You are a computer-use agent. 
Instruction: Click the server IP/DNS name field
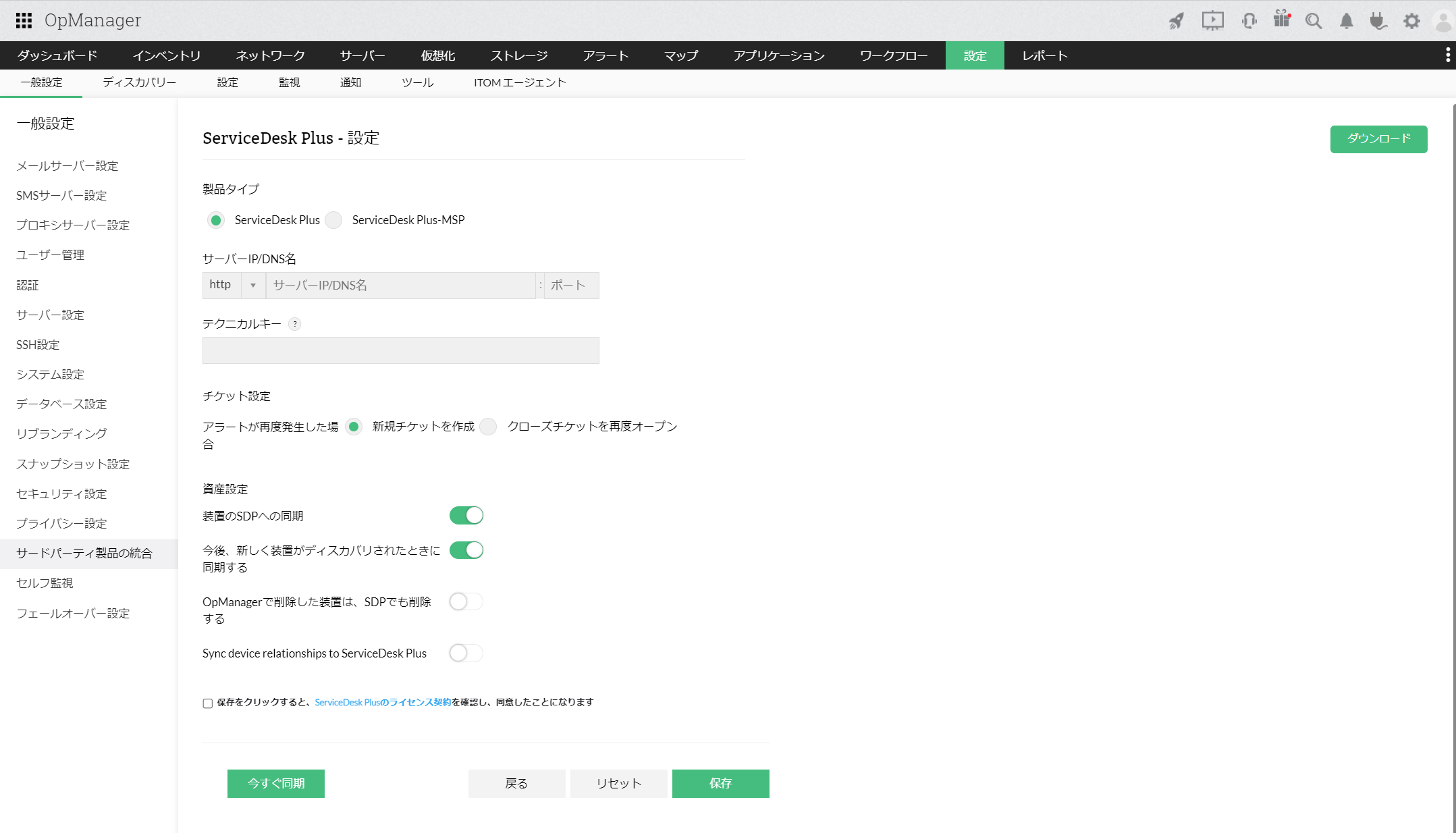tap(400, 286)
